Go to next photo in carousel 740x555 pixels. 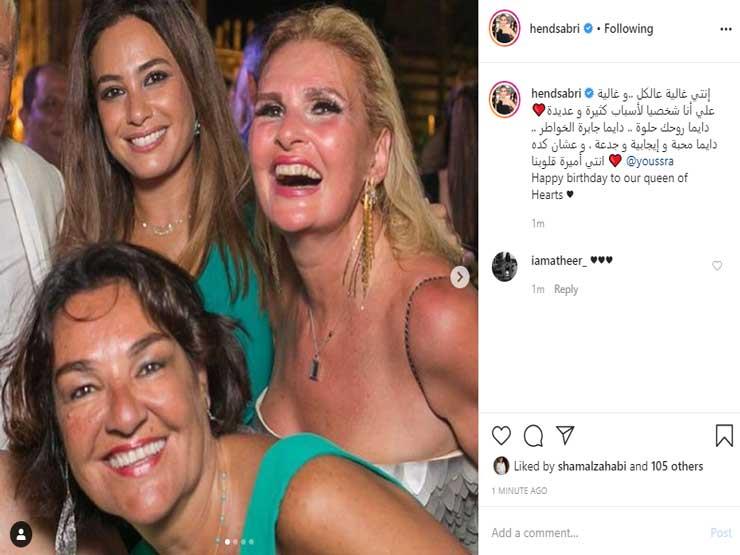(x=460, y=277)
